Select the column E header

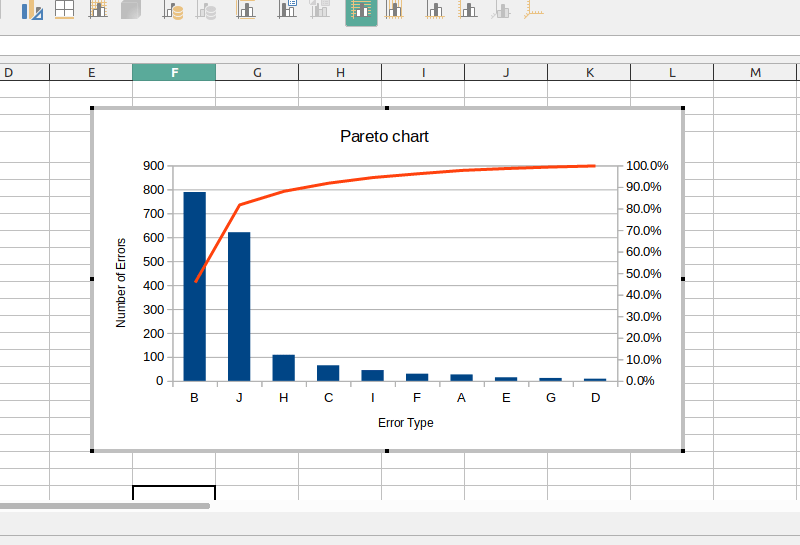(x=91, y=72)
